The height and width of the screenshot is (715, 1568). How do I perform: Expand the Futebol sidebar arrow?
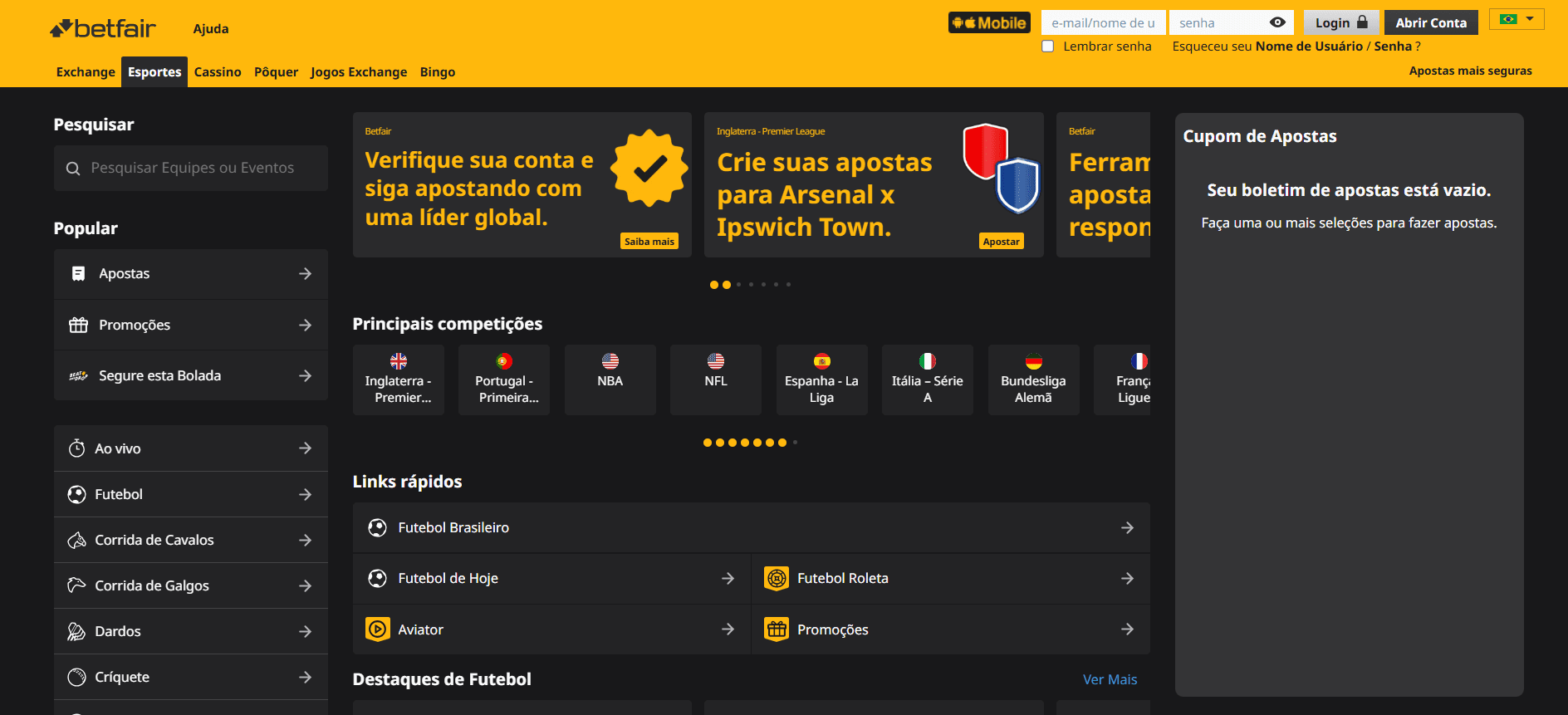(x=306, y=494)
